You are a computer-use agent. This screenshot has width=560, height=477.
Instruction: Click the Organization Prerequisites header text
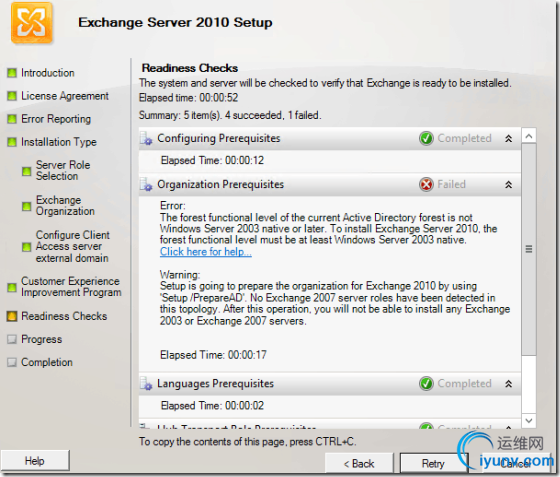click(x=221, y=185)
